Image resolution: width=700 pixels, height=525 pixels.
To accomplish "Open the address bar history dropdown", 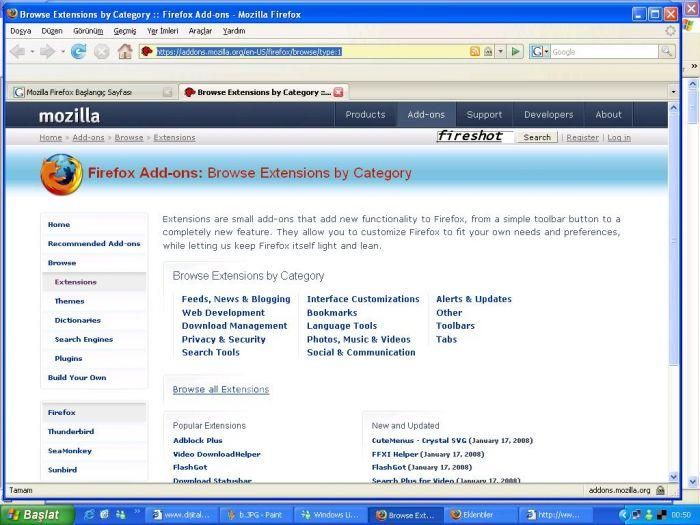I will pyautogui.click(x=500, y=51).
